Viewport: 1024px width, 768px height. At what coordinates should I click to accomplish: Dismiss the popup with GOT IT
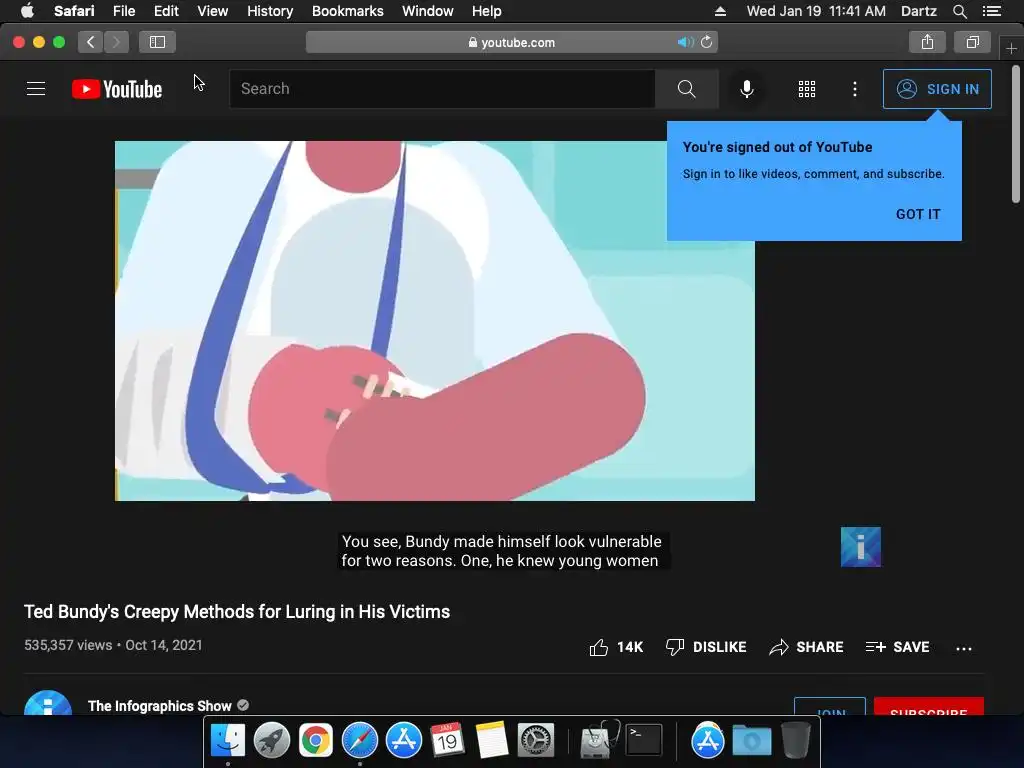918,214
